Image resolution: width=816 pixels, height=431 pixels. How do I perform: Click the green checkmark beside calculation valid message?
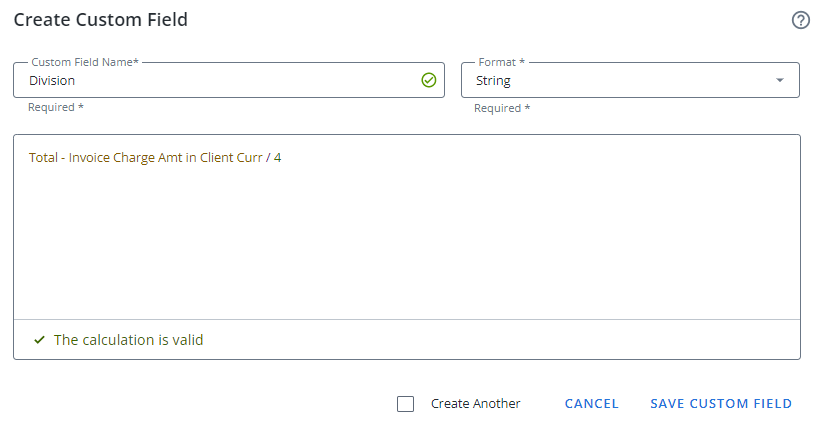pos(40,340)
